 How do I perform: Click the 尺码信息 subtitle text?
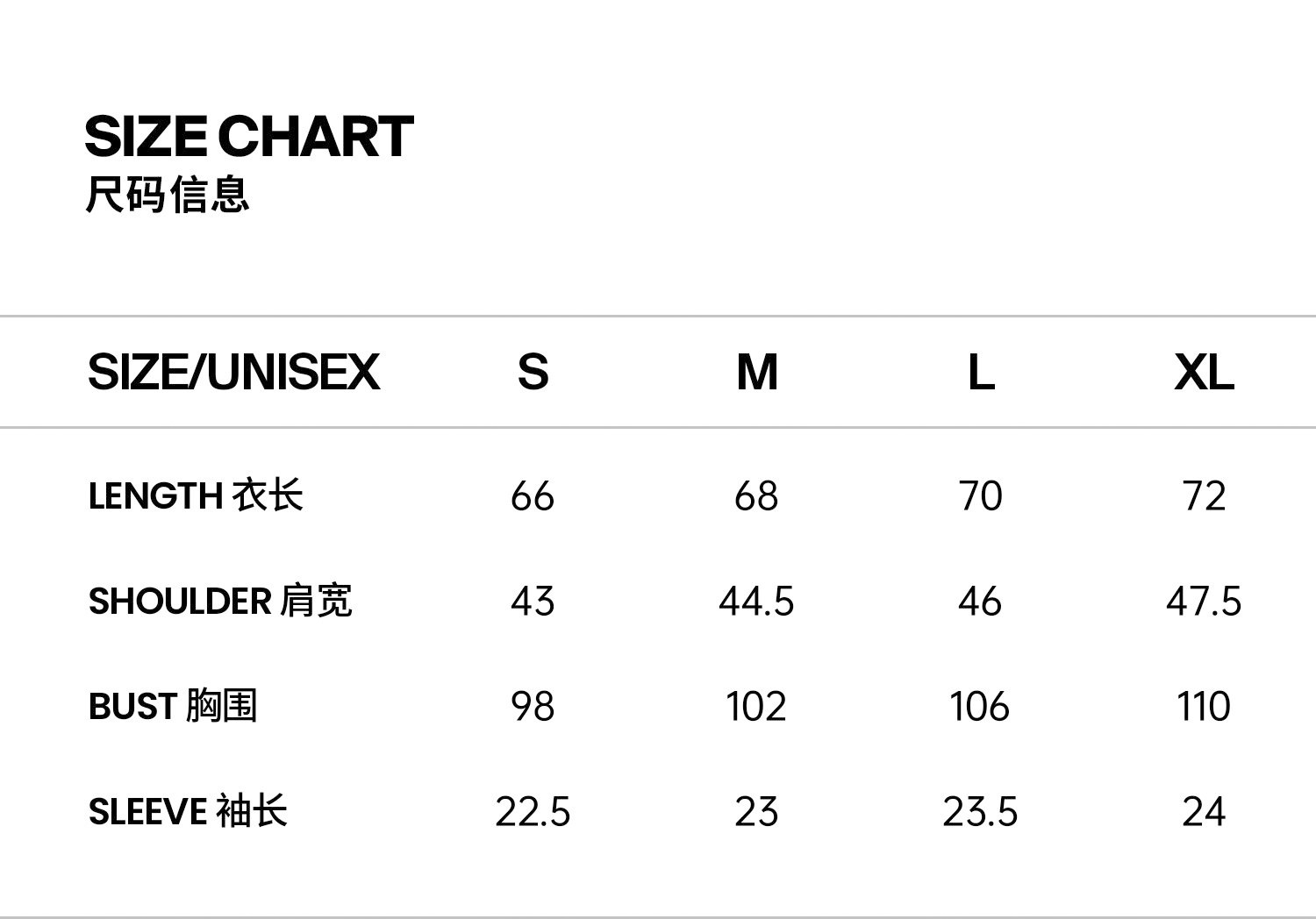coord(168,195)
